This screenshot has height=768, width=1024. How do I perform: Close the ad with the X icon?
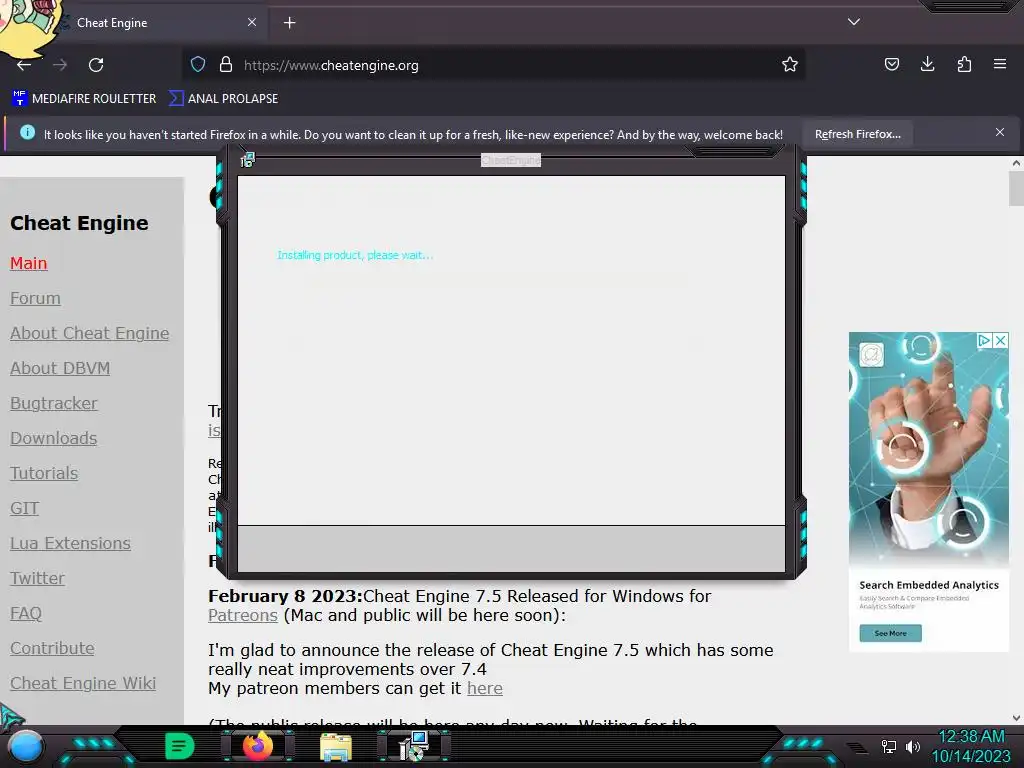pos(1000,340)
